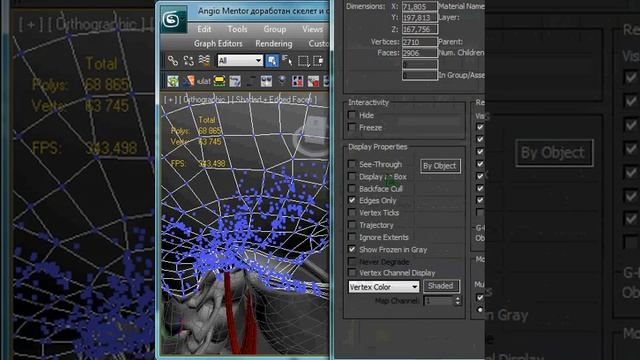Click the checkered icon with red X
The width and height of the screenshot is (640, 360).
point(297,81)
